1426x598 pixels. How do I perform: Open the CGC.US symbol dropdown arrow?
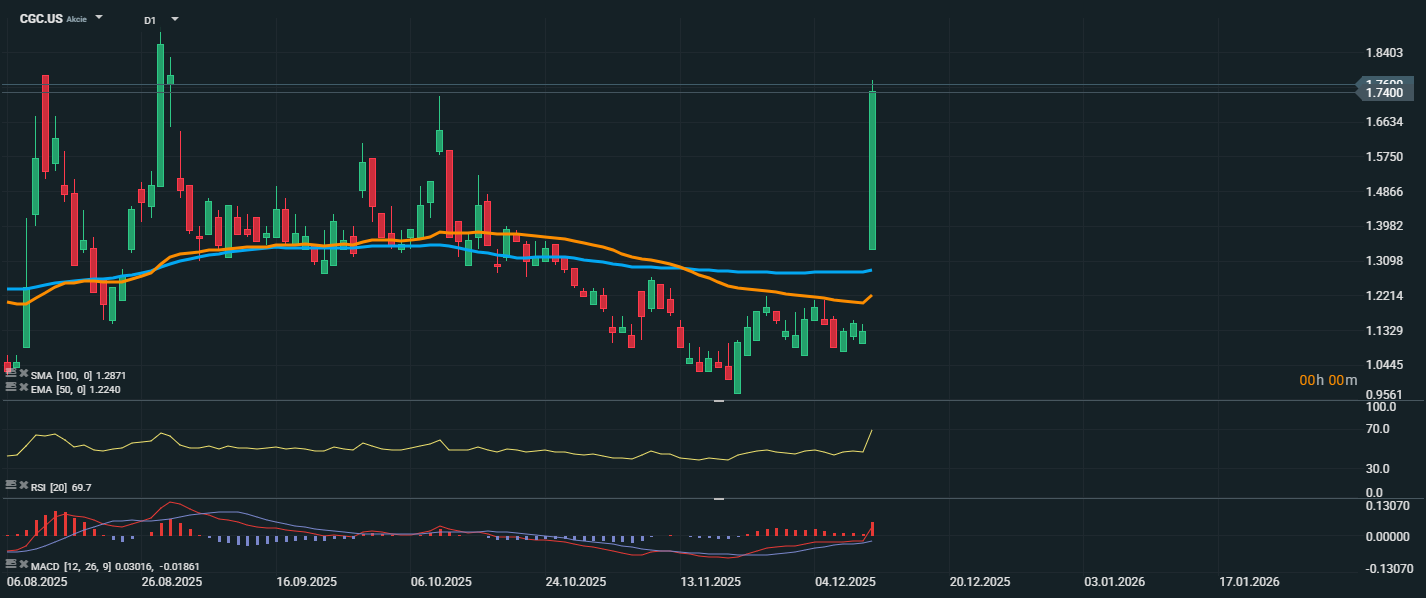99,18
